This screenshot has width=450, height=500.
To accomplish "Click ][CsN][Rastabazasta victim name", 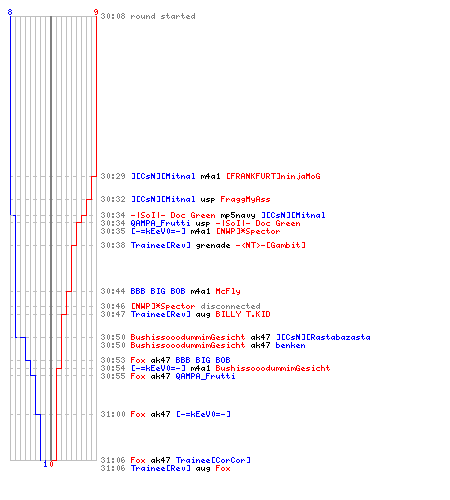I will click(323, 337).
